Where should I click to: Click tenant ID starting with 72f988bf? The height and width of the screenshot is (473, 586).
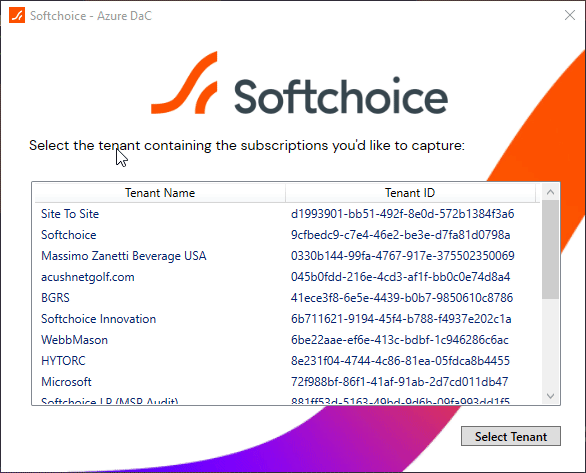pos(400,382)
